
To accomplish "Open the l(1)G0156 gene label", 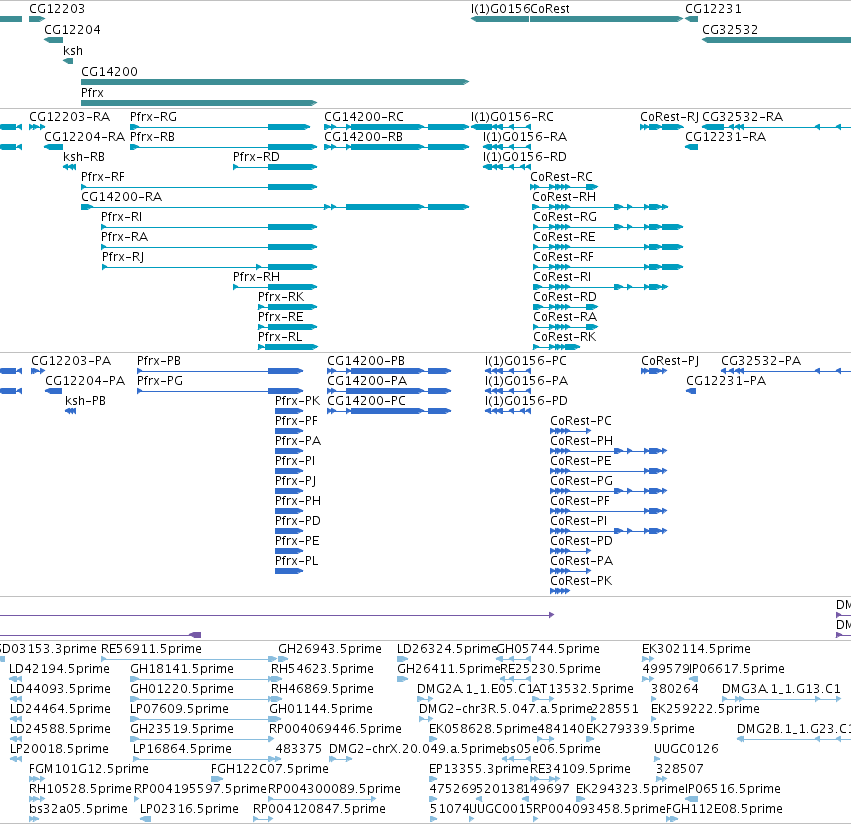I will [500, 9].
